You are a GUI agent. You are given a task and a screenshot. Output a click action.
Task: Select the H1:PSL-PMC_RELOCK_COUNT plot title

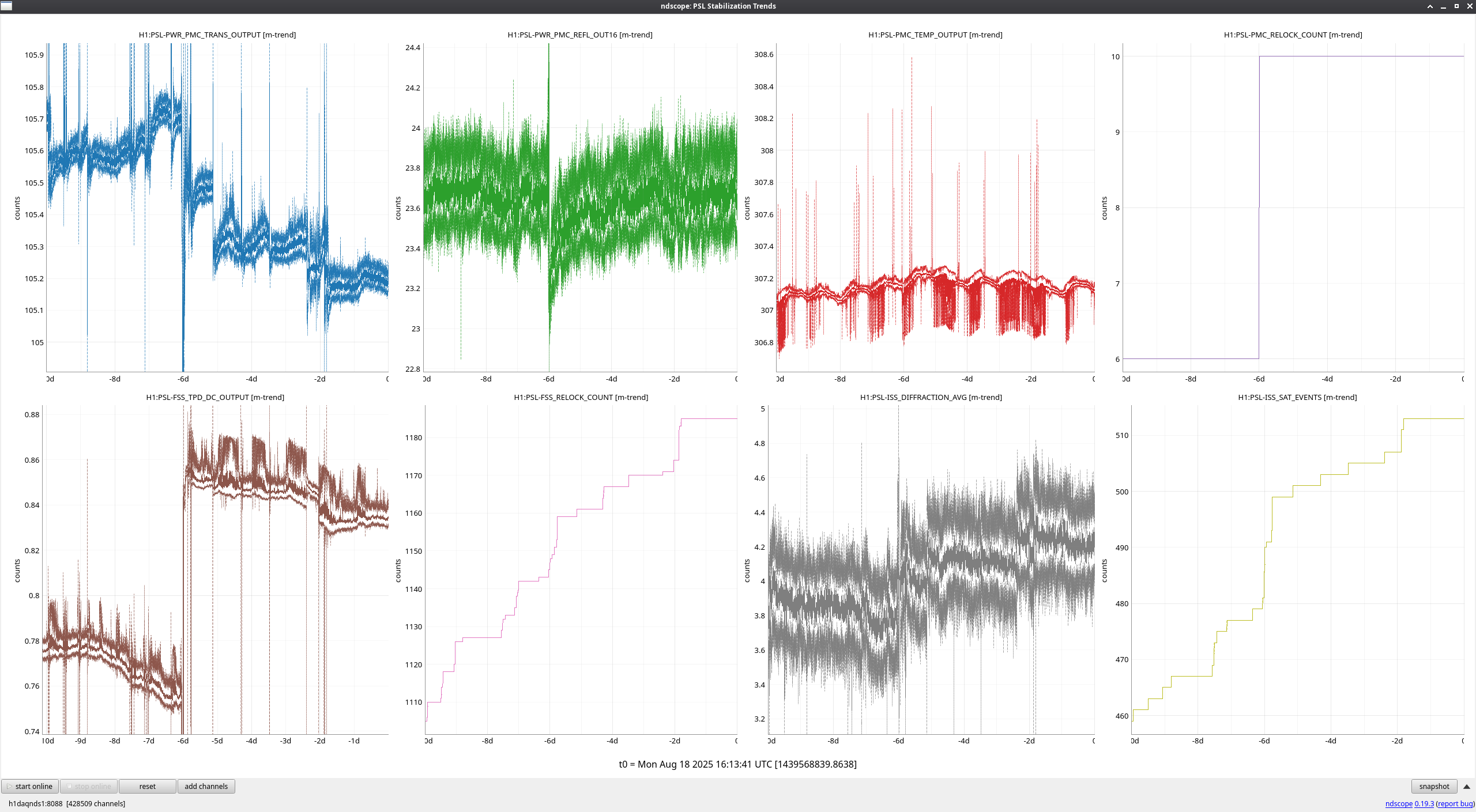click(1293, 35)
